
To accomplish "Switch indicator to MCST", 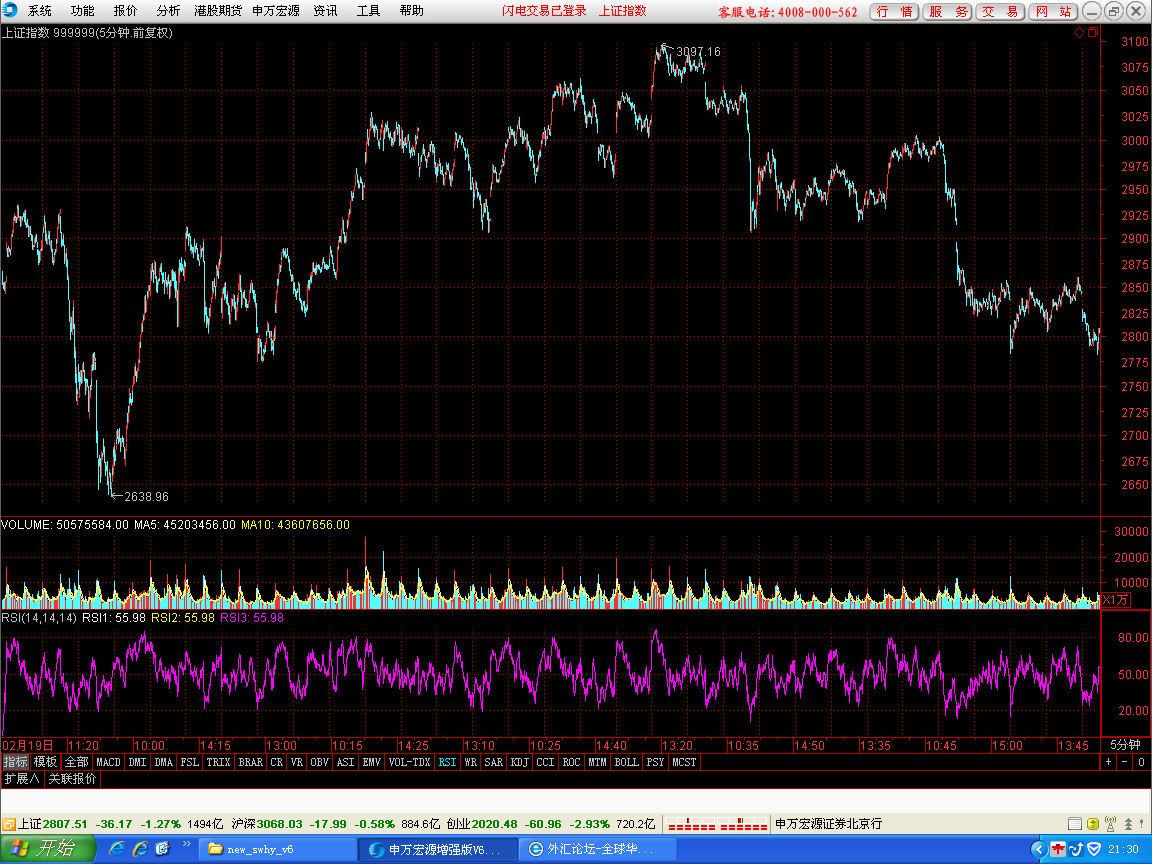I will coord(683,762).
